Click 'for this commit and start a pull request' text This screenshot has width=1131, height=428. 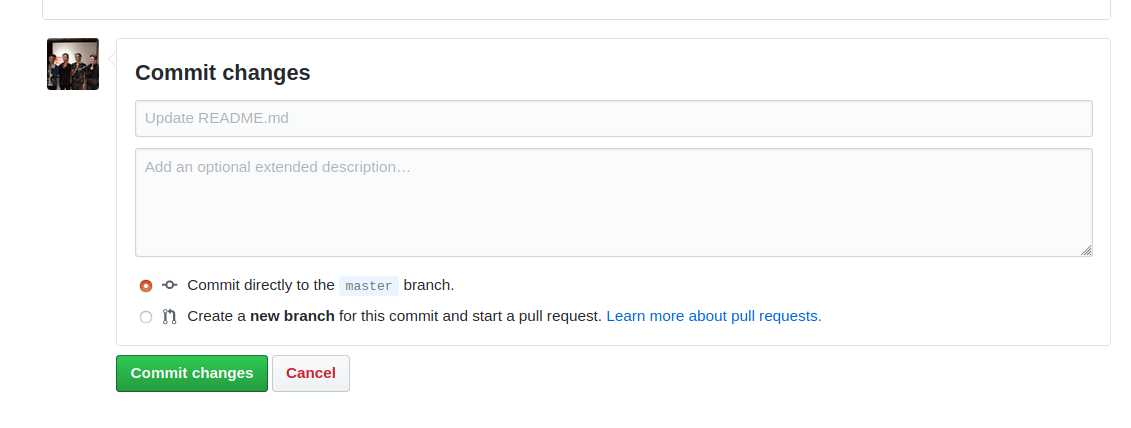pos(470,316)
